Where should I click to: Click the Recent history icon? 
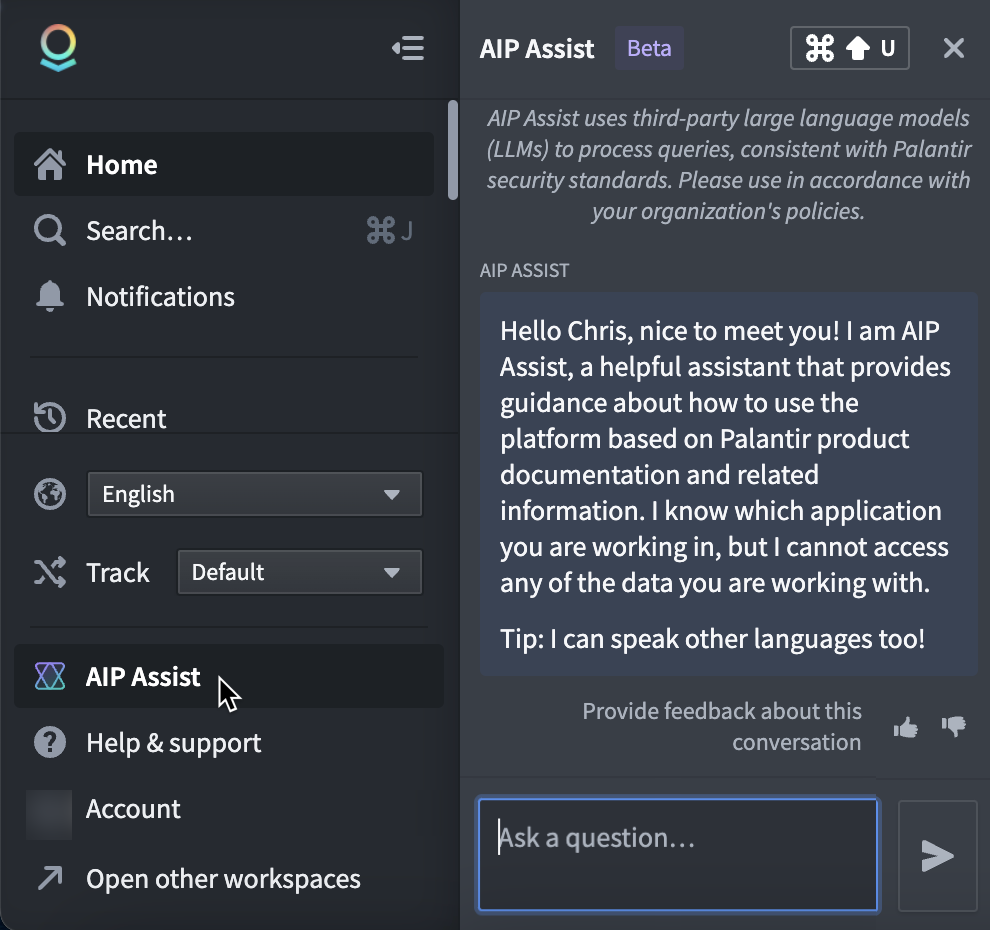48,418
